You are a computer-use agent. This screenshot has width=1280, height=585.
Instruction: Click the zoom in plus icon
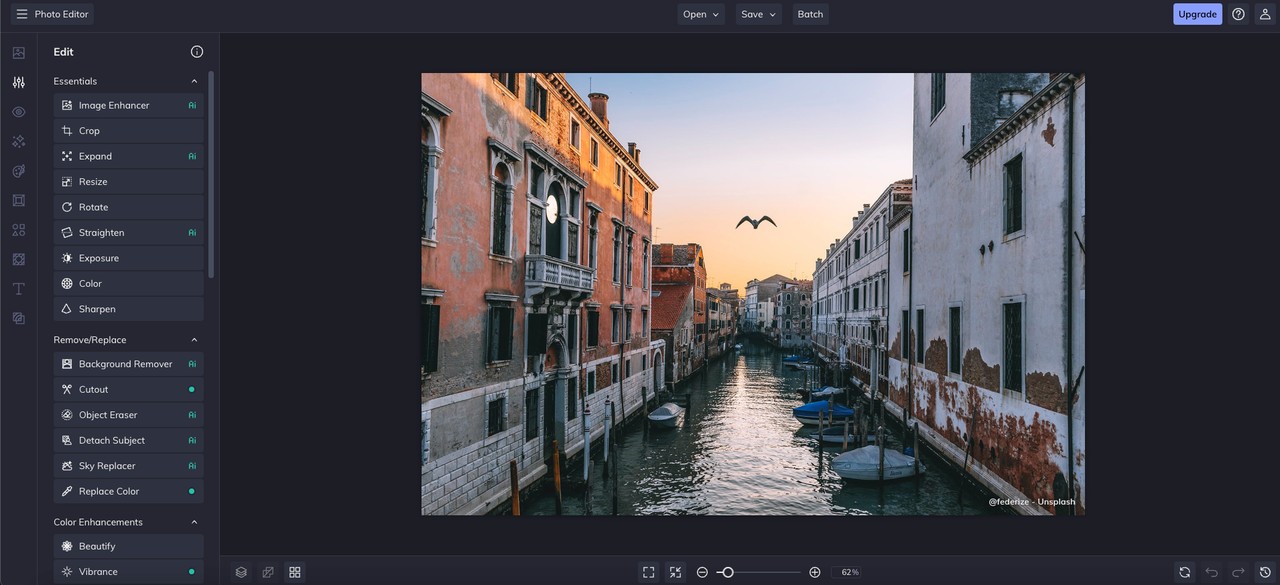pyautogui.click(x=815, y=572)
